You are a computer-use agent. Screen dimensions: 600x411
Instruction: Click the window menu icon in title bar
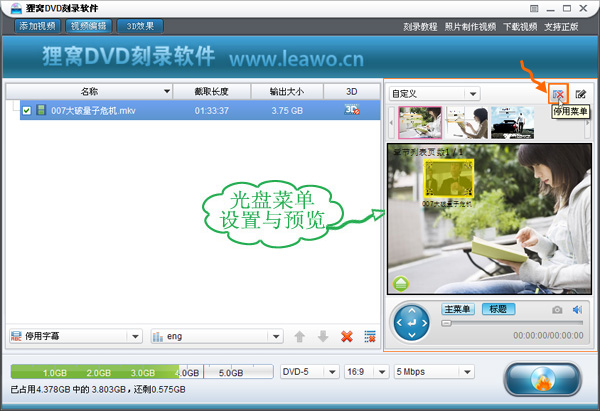click(534, 8)
